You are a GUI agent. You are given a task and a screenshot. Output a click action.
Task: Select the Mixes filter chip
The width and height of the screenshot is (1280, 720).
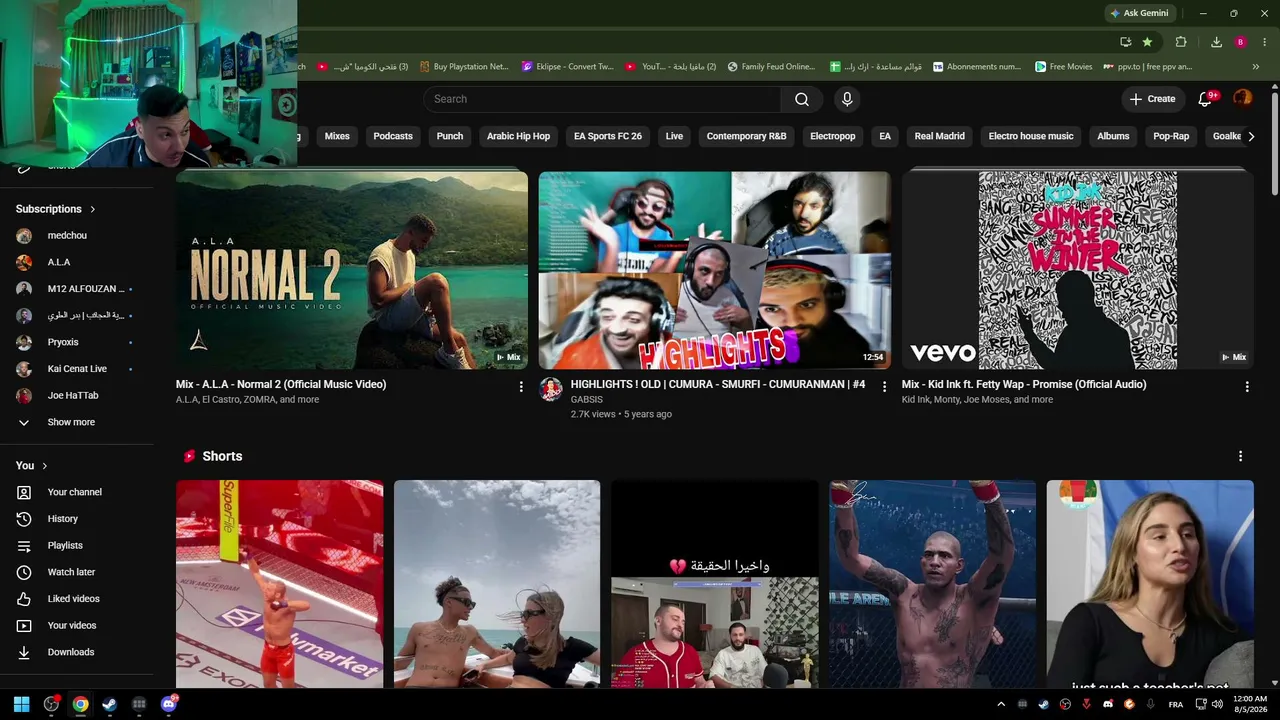[337, 136]
